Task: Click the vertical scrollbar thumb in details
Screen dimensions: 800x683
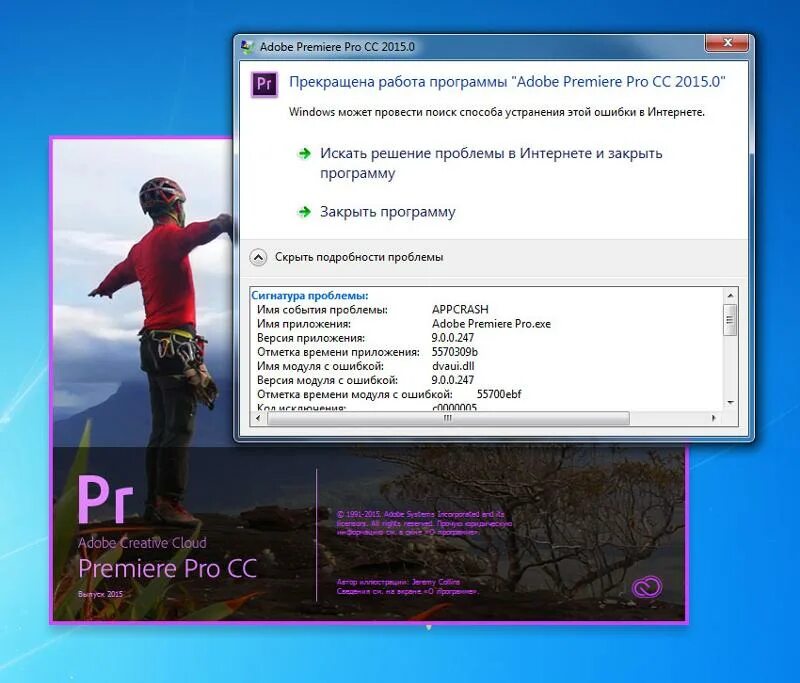Action: [x=730, y=320]
